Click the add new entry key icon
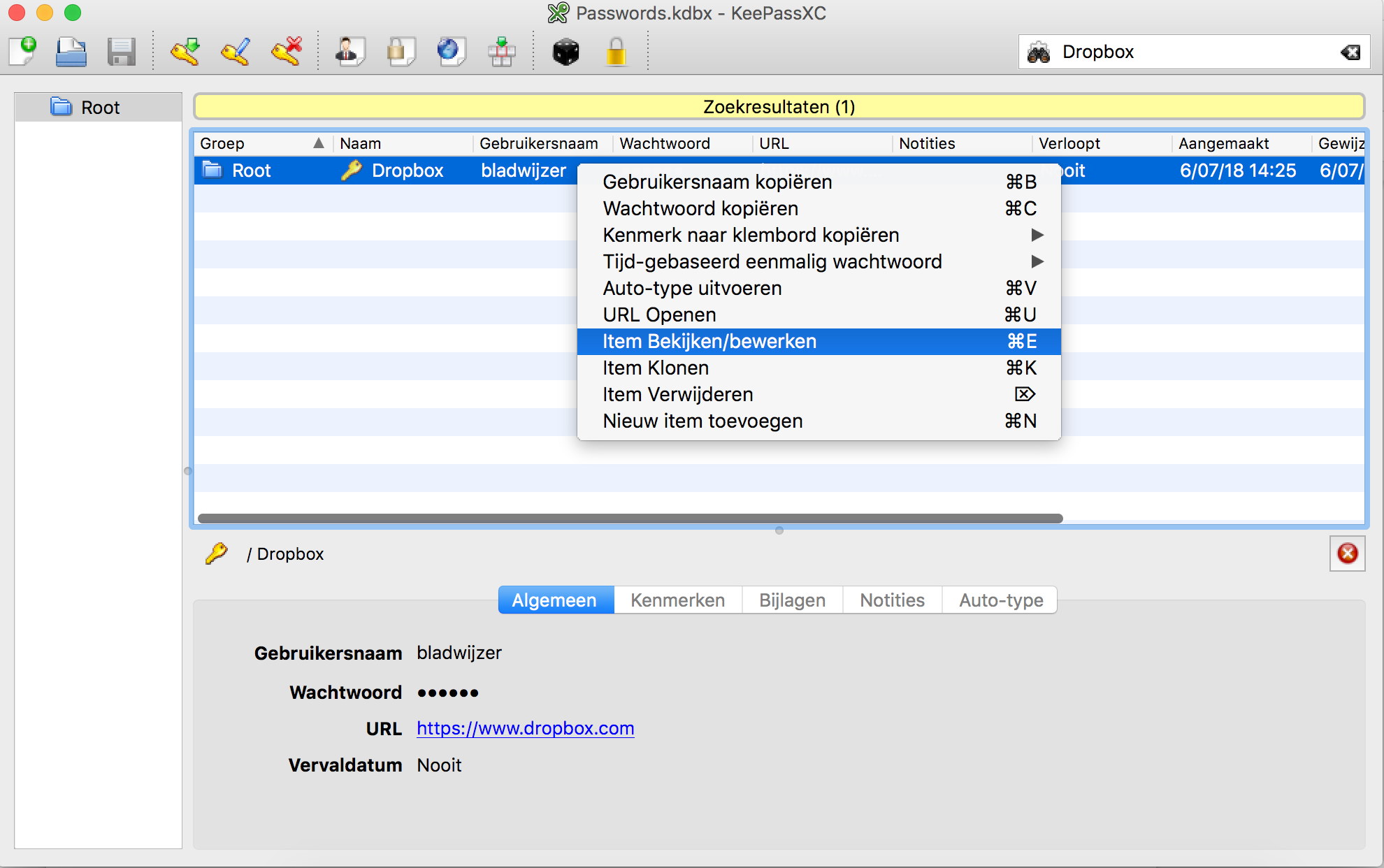Screen dimensions: 1384x868 coord(185,52)
